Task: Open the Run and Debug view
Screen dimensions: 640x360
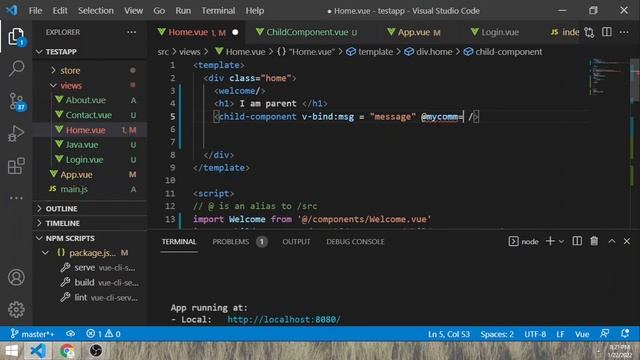Action: click(16, 133)
